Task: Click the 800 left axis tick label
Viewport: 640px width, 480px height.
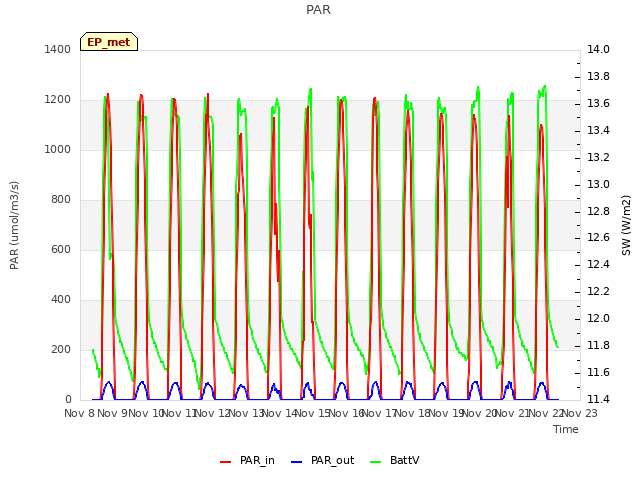Action: coord(61,200)
